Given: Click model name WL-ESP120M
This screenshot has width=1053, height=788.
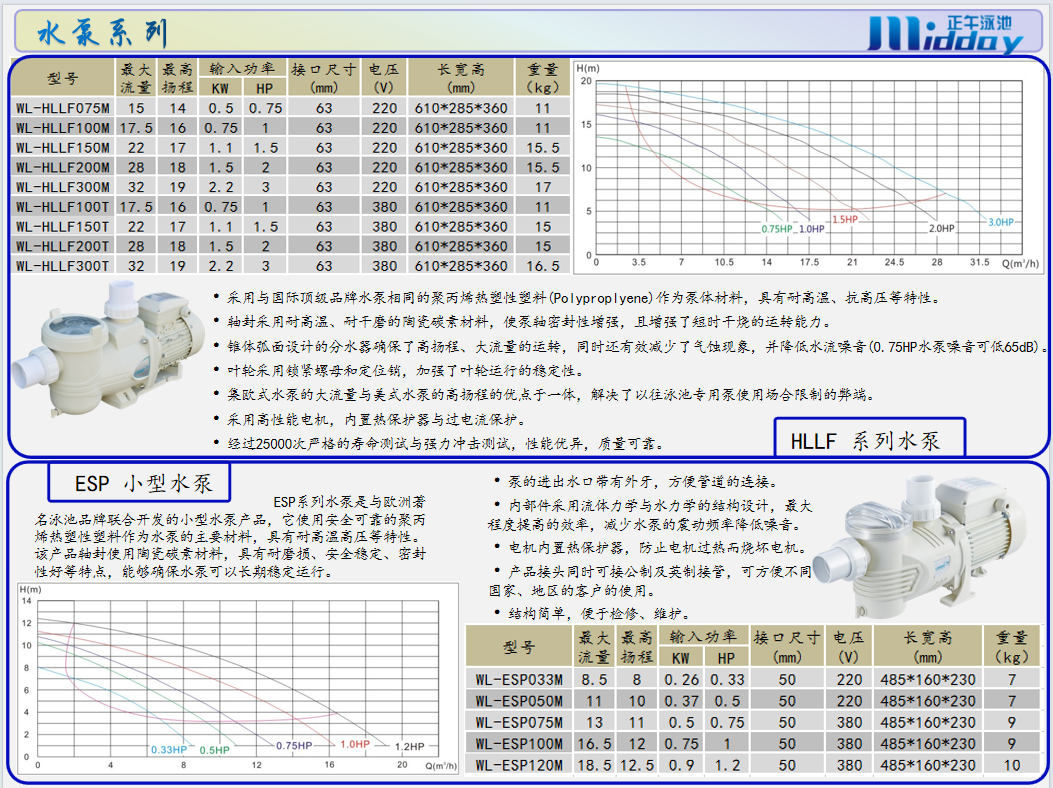Looking at the screenshot, I should (519, 765).
